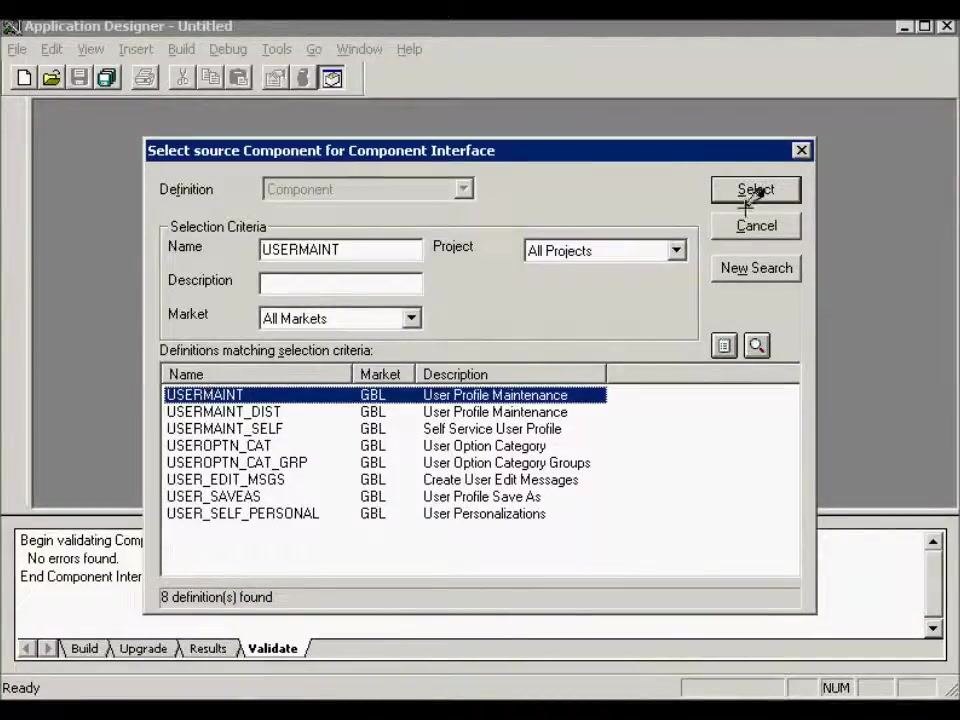The image size is (960, 720).
Task: Open the Build menu
Action: (x=181, y=49)
